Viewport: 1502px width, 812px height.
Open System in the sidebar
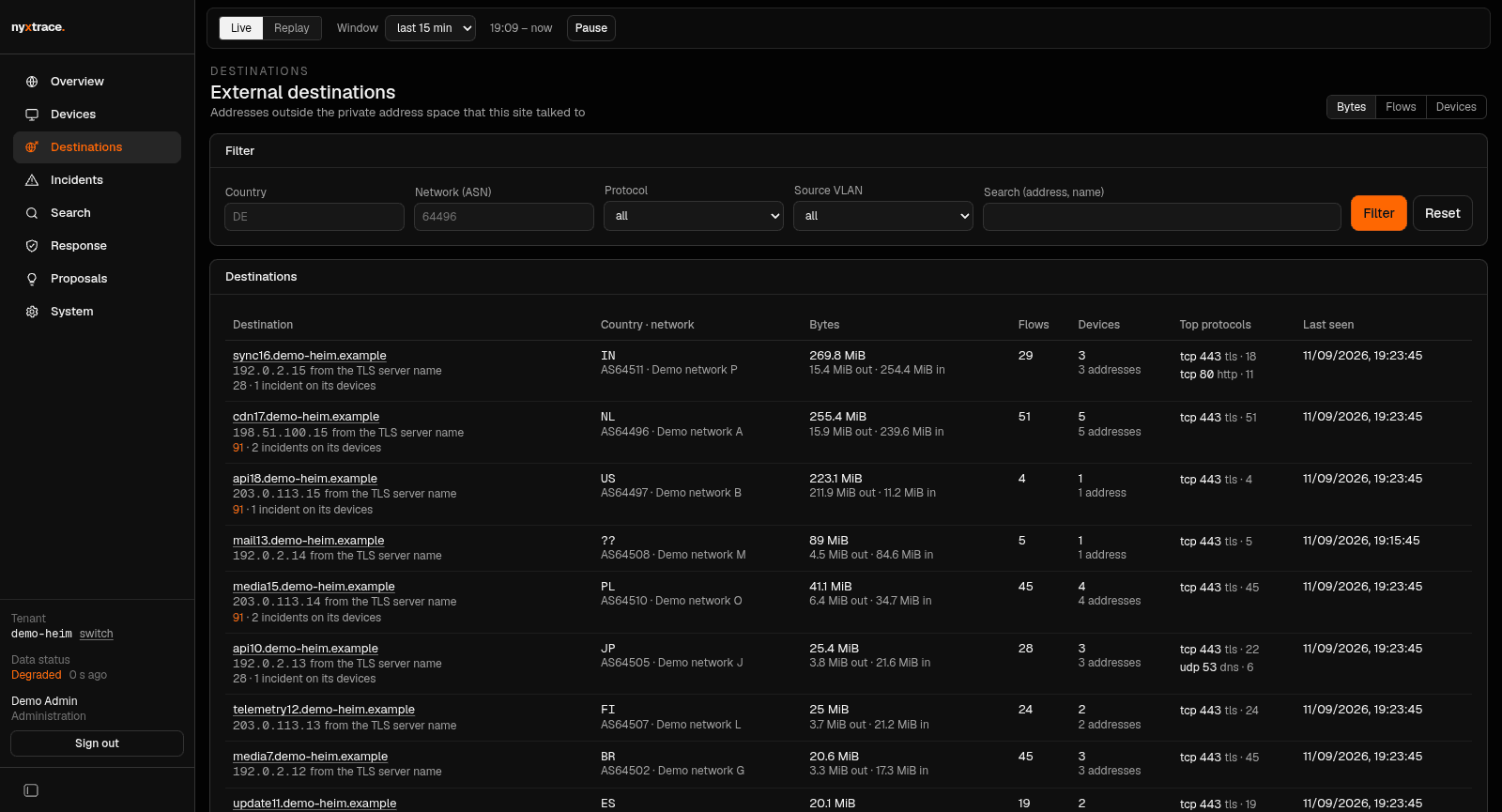[x=97, y=312]
